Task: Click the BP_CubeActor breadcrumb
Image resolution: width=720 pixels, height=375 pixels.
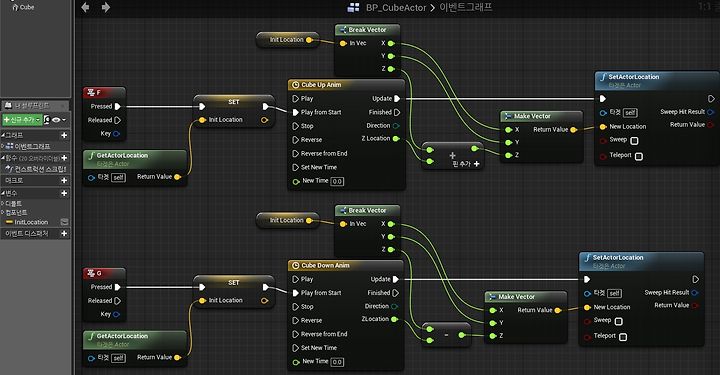Action: [x=396, y=8]
